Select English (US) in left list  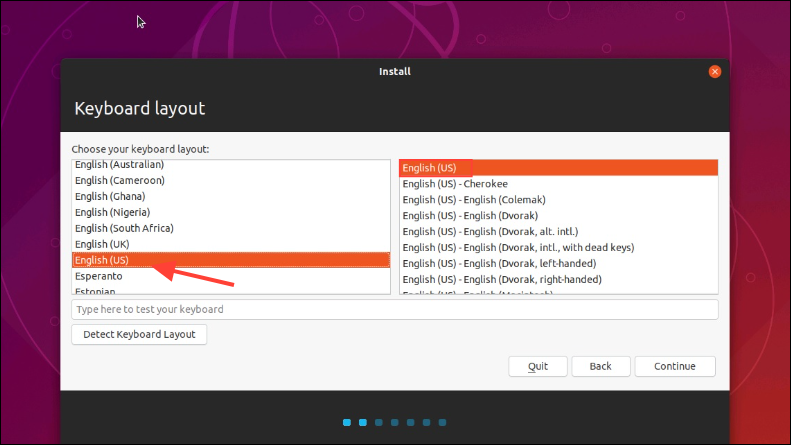click(231, 260)
